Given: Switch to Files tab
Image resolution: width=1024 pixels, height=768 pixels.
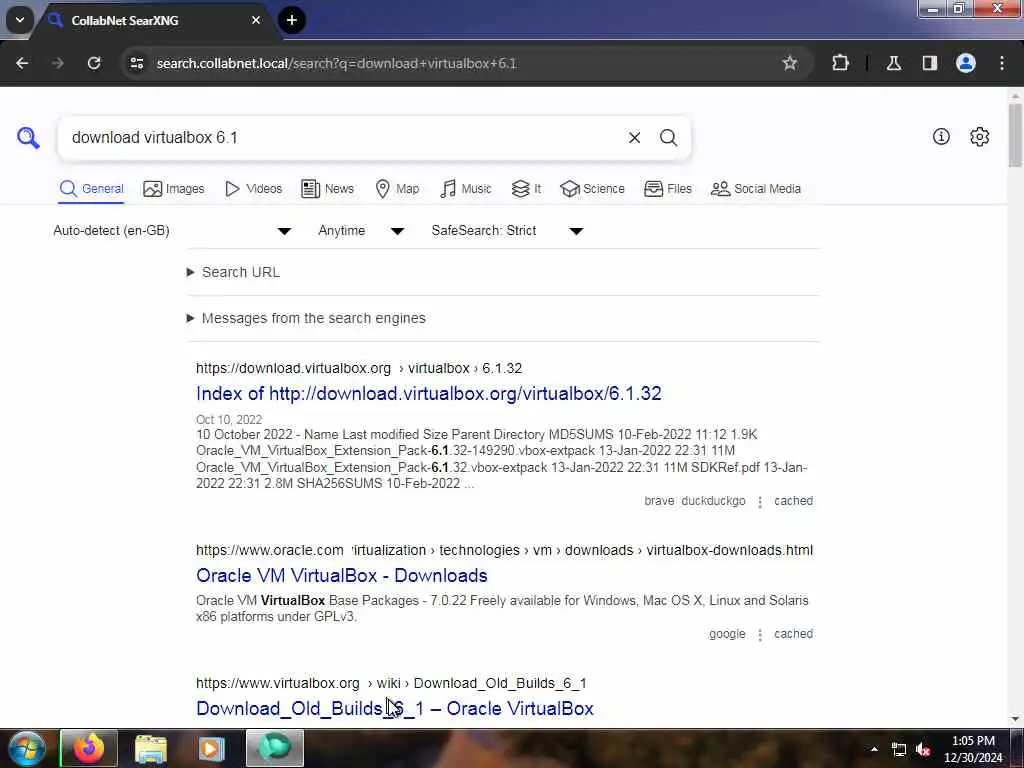Looking at the screenshot, I should pos(667,189).
